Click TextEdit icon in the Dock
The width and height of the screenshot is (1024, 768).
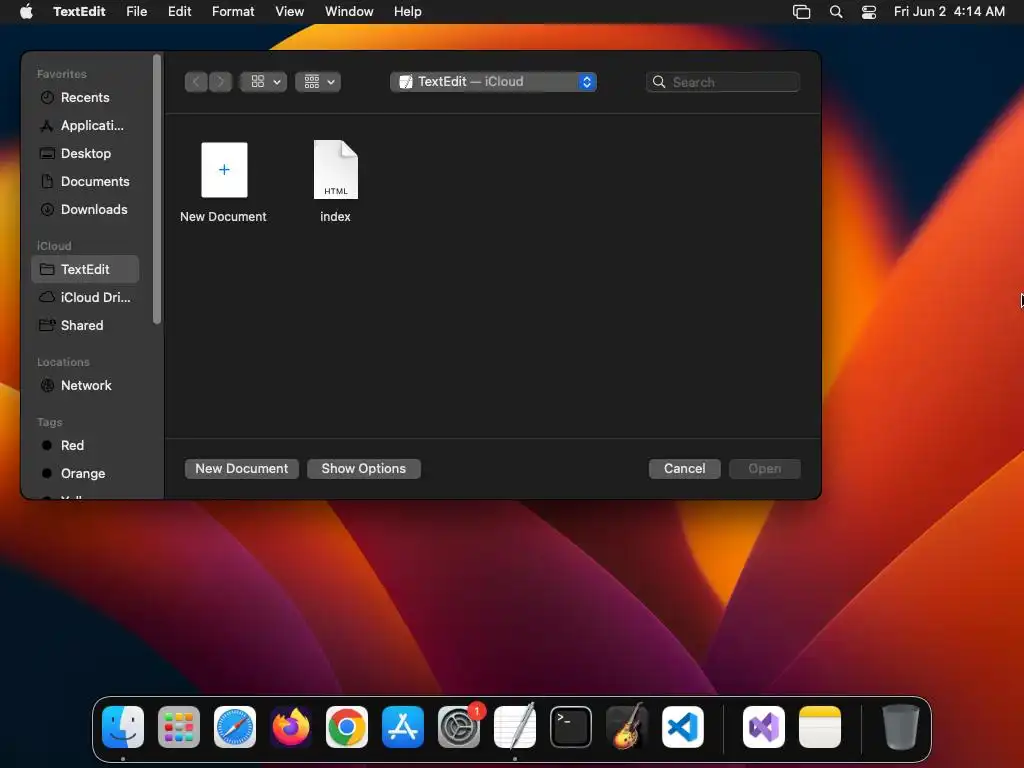pyautogui.click(x=515, y=727)
